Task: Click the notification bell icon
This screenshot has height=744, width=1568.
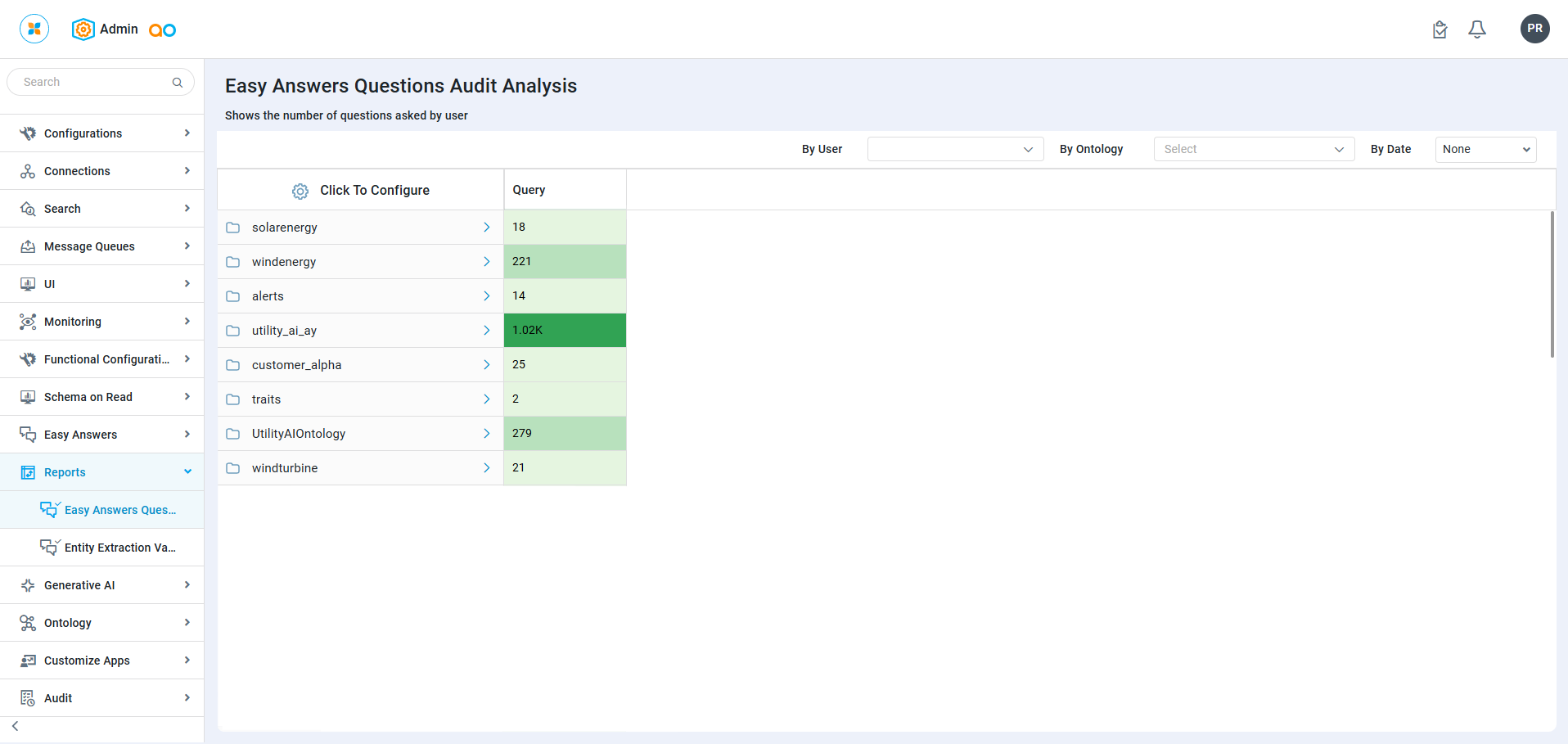Action: [1477, 29]
